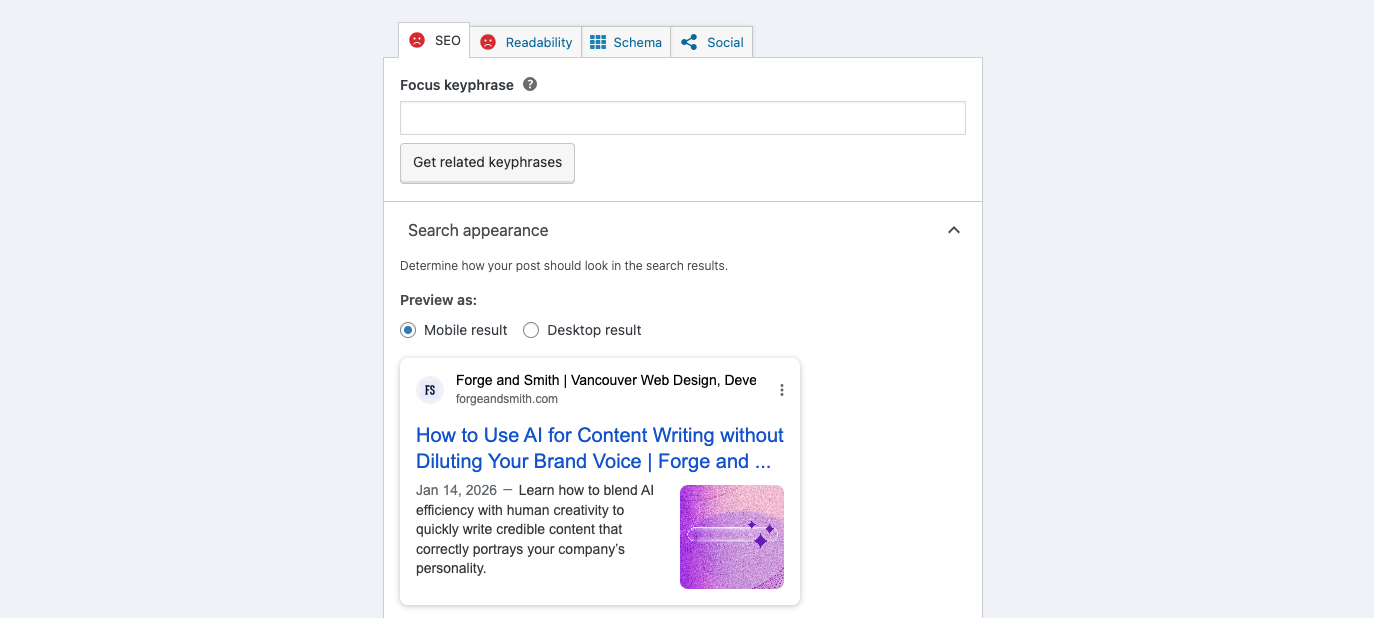Click the blue grid icon beside Schema
The image size is (1374, 618).
point(598,42)
